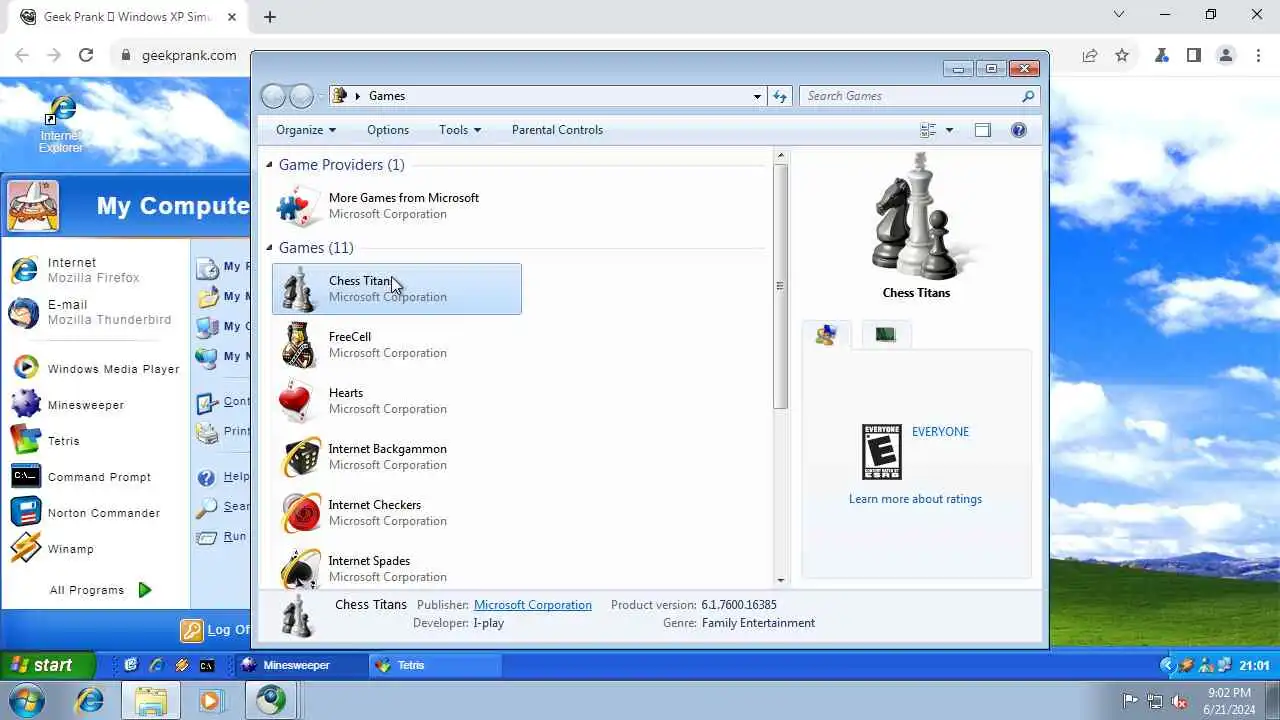This screenshot has width=1280, height=720.
Task: Click the ESRB Everyone rating icon
Action: [882, 452]
